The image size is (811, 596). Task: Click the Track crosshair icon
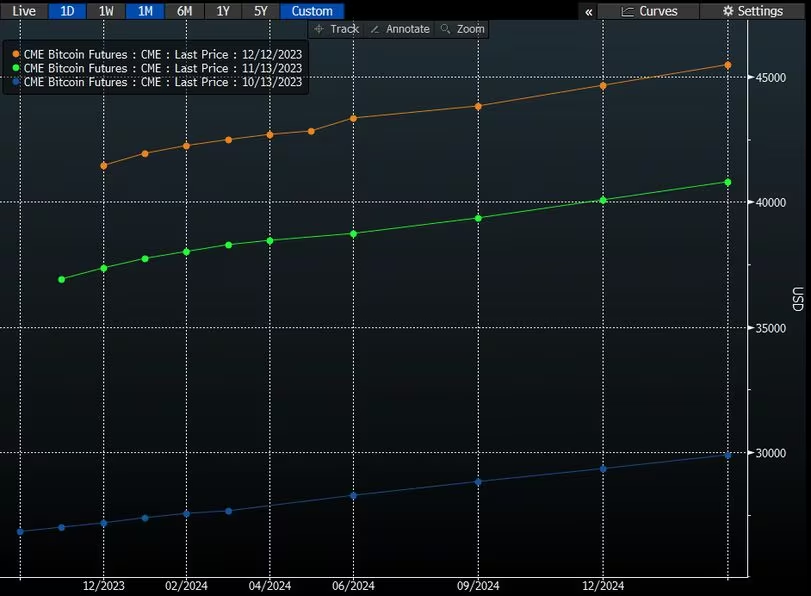coord(319,29)
